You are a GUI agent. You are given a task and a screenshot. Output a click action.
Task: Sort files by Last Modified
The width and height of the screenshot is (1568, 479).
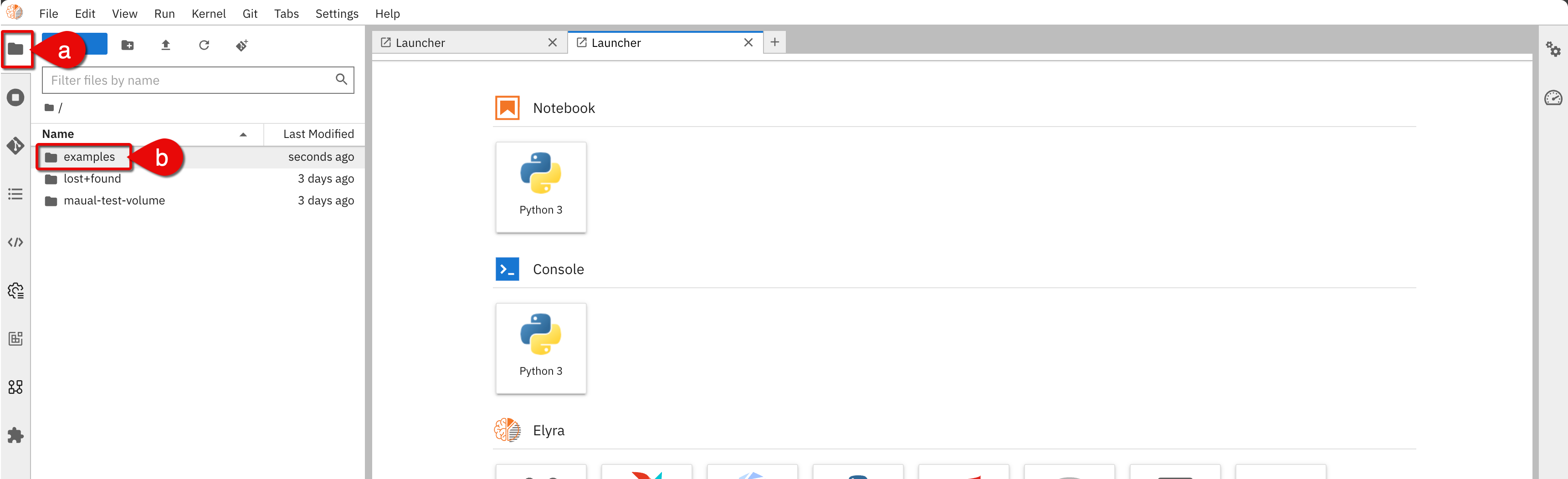coord(318,134)
